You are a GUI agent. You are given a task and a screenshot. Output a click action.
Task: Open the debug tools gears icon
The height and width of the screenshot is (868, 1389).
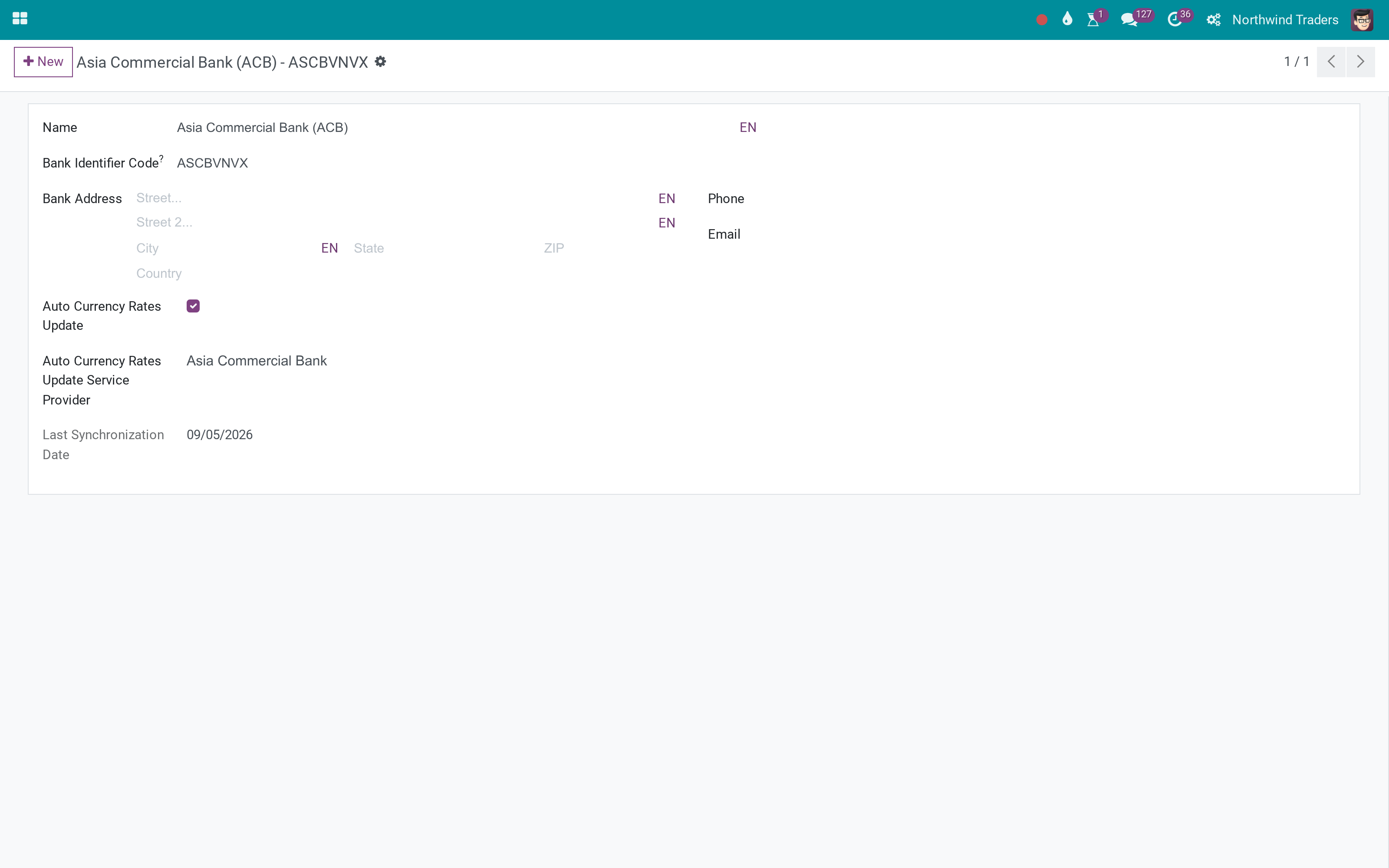coord(1213,20)
